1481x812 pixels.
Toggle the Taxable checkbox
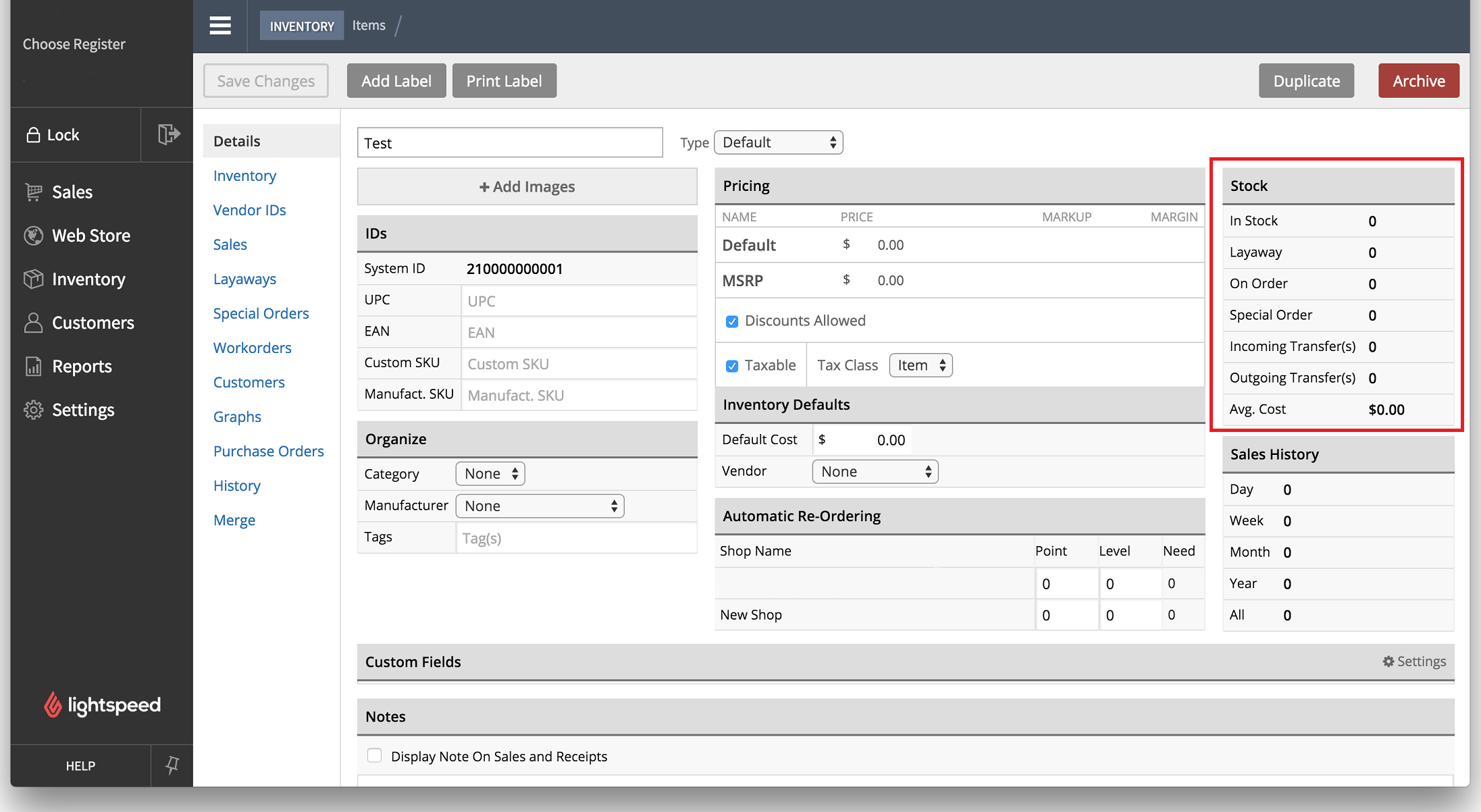point(732,366)
